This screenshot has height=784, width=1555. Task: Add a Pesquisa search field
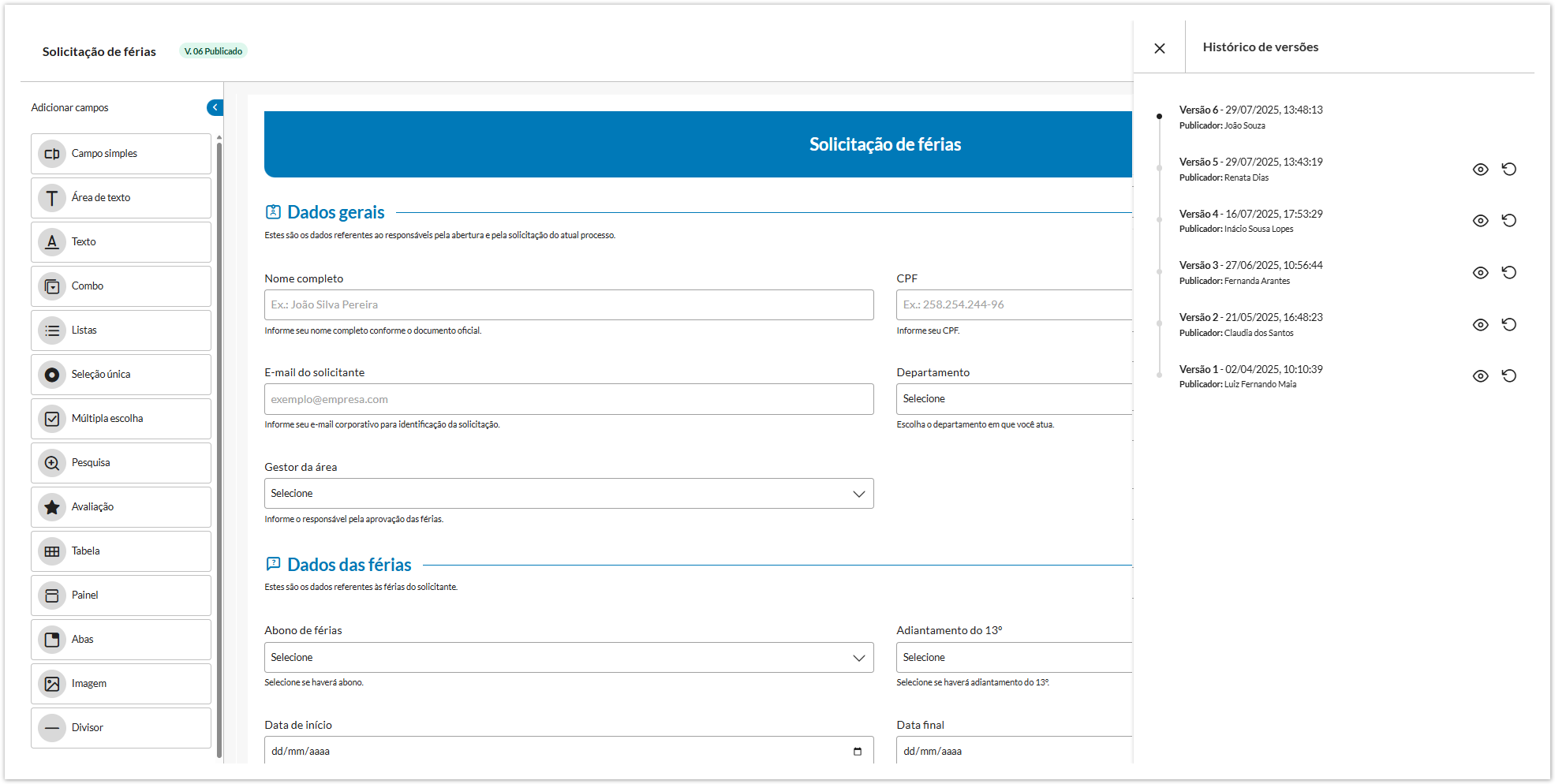point(121,463)
